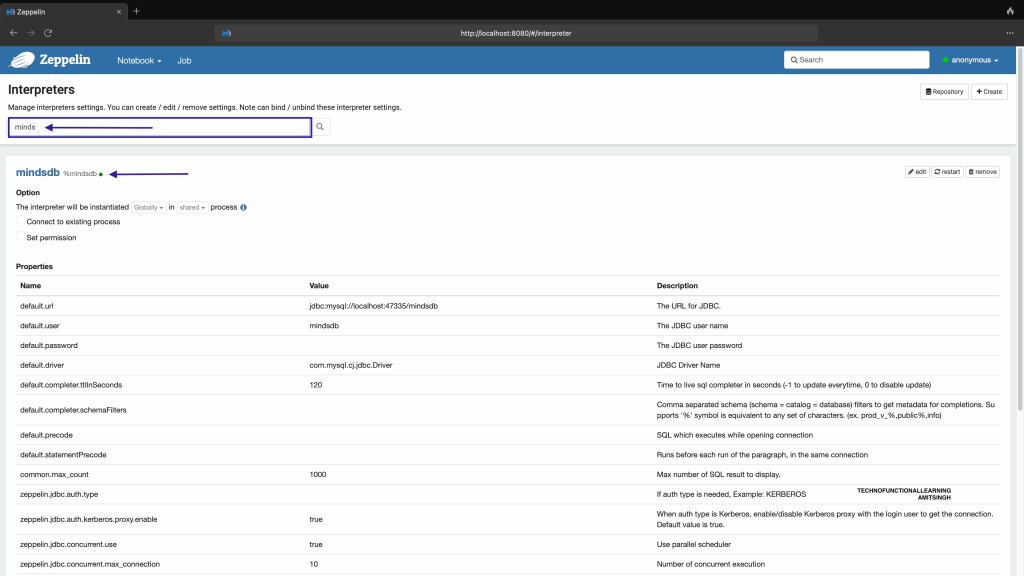Screen dimensions: 1024x576
Task: Expand the anonymous user dropdown
Action: (970, 60)
